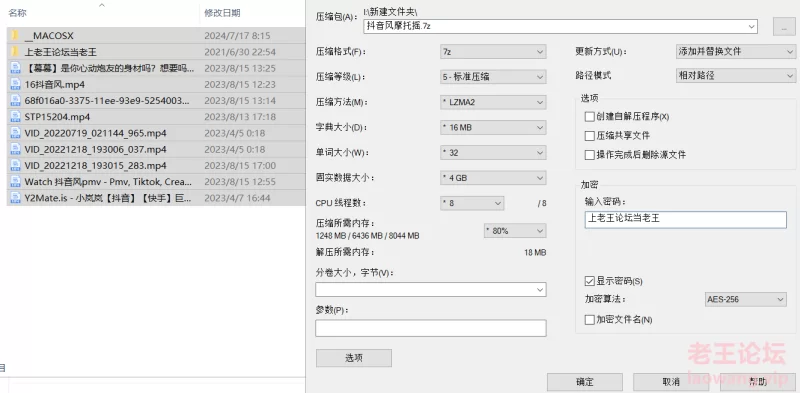Select the STP15204.mp4 file name

pos(57,117)
